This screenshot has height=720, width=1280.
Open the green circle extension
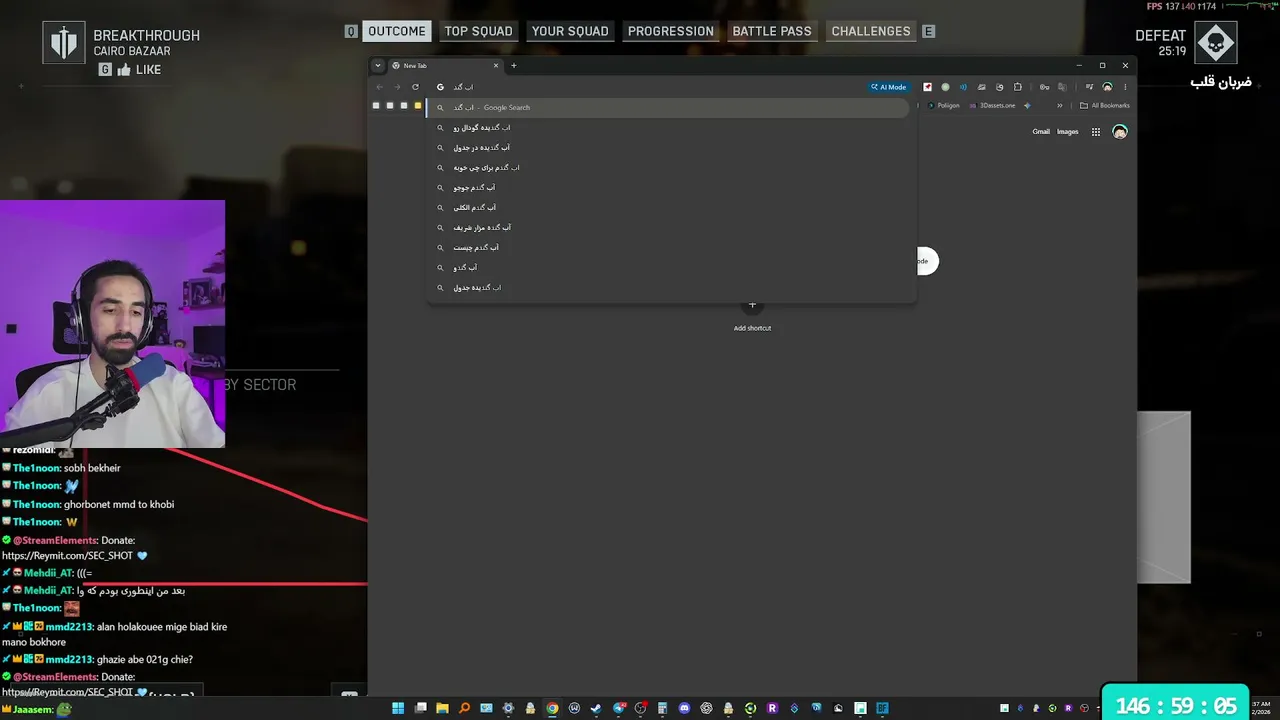point(945,87)
